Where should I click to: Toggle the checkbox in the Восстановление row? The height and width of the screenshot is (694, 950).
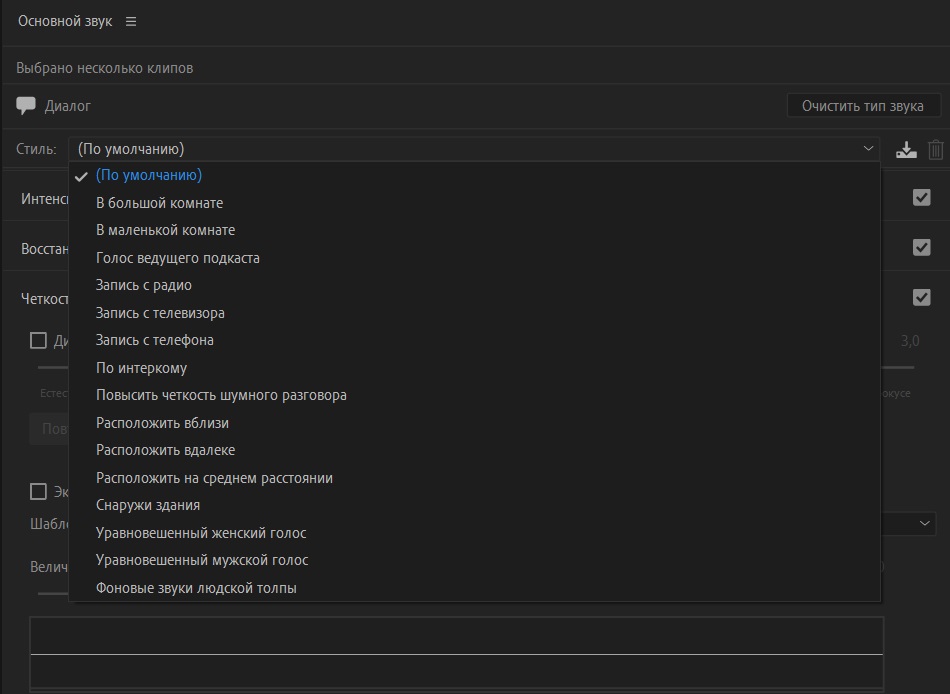922,247
